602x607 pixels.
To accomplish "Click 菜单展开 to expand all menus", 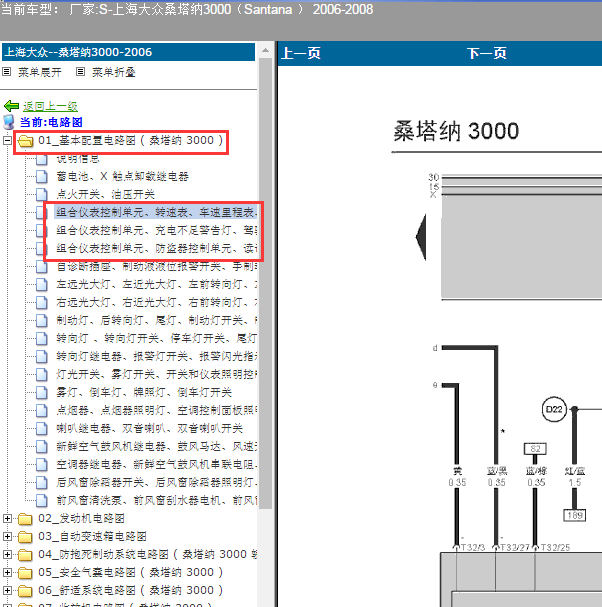I will tap(40, 72).
